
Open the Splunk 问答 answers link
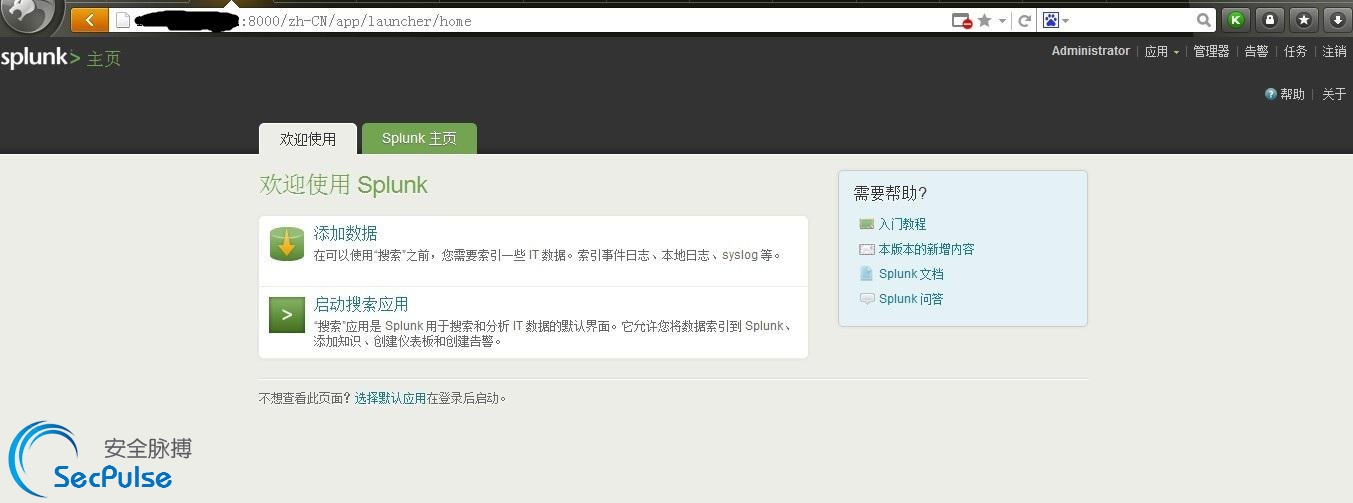click(x=911, y=299)
